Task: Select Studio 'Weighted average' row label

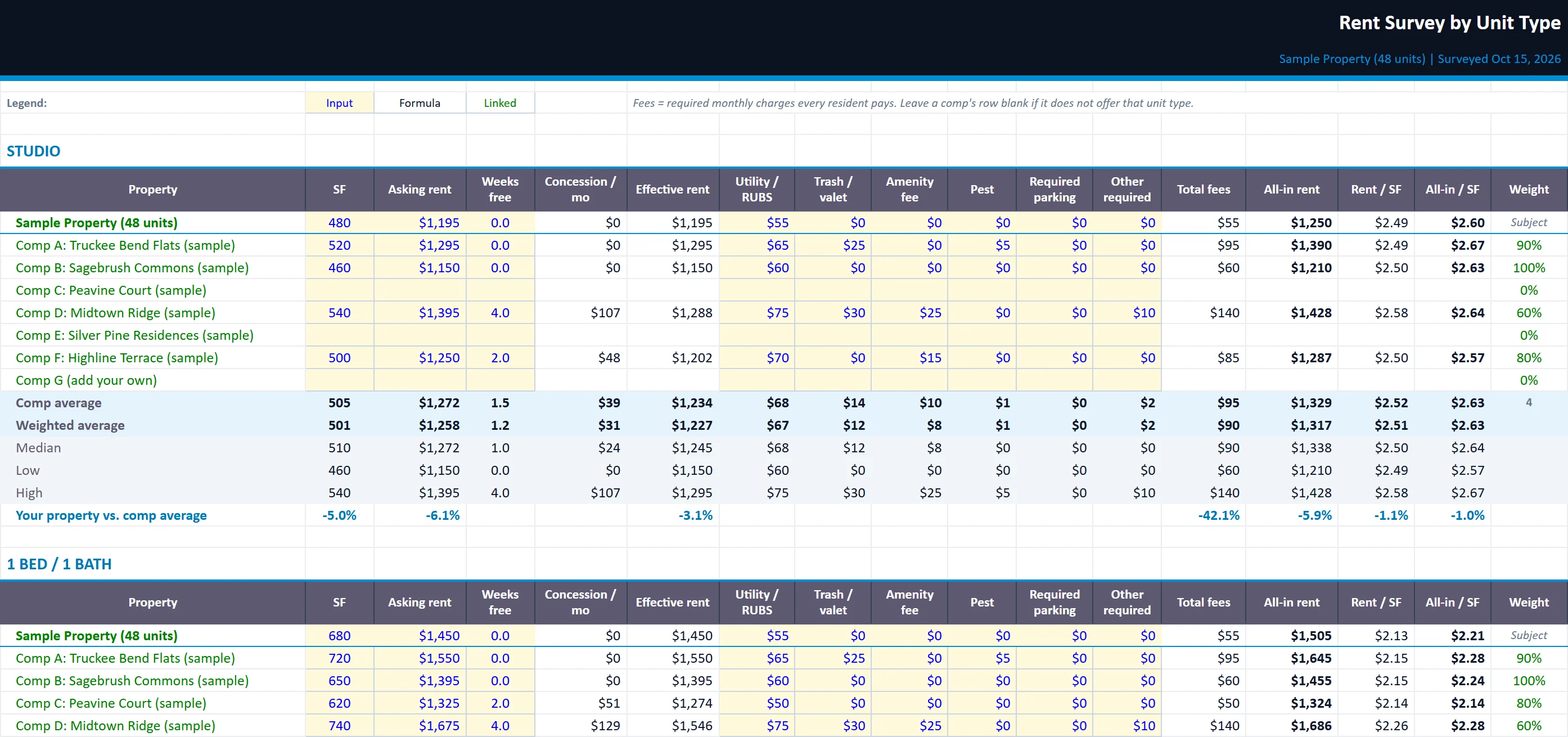Action: tap(70, 426)
